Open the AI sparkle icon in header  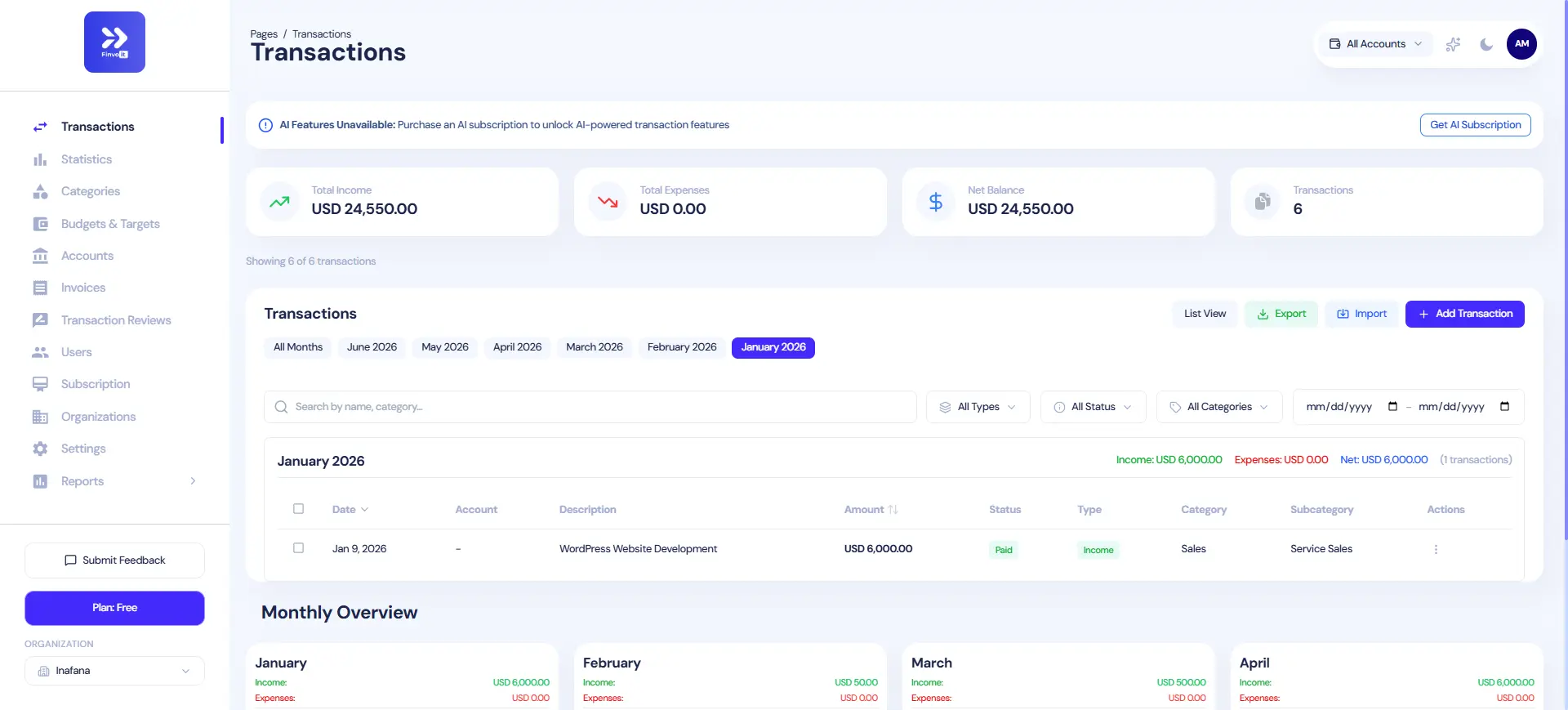1453,44
